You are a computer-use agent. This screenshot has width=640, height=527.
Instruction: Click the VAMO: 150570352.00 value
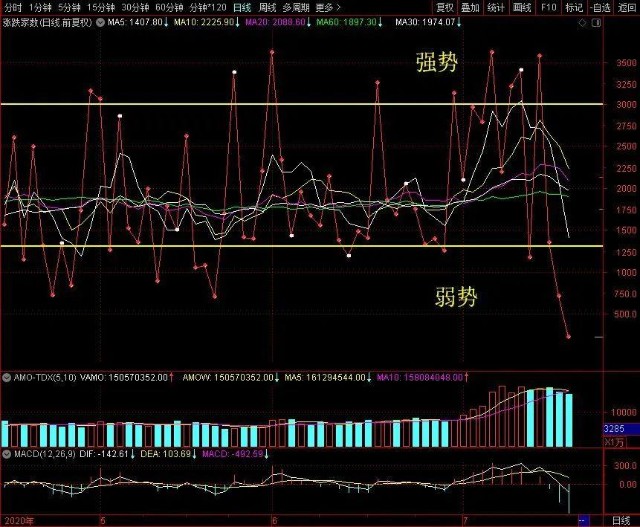click(x=124, y=378)
